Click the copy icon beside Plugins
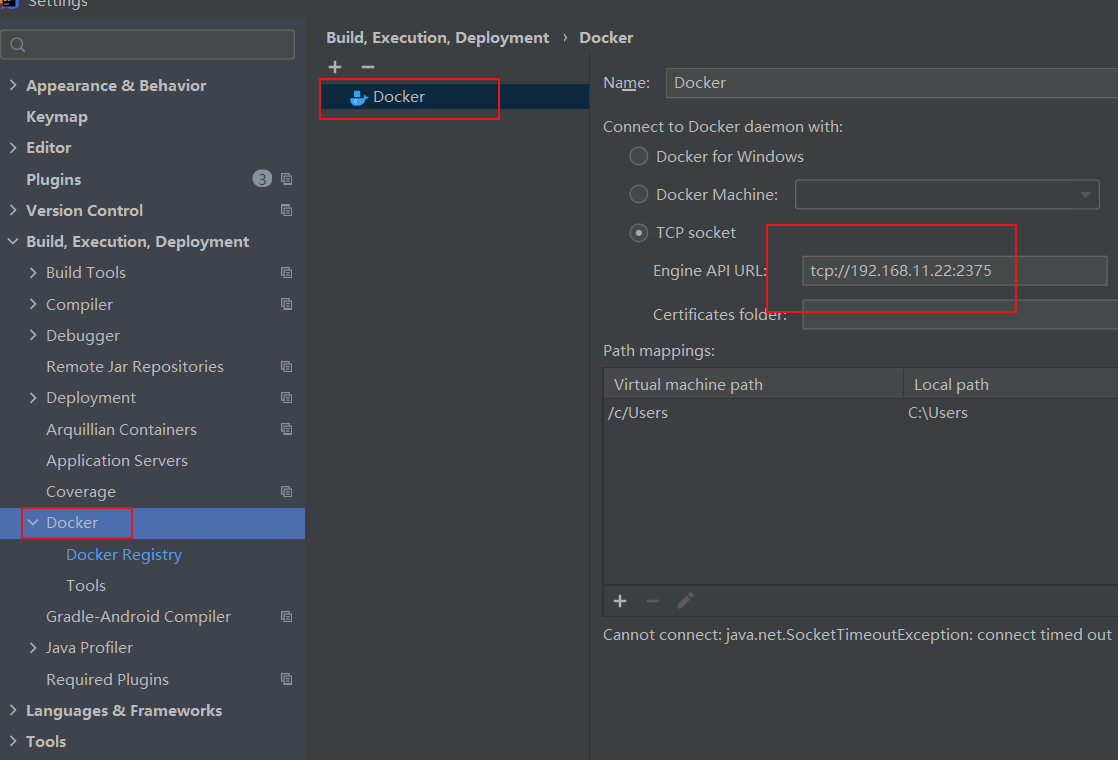 [287, 179]
